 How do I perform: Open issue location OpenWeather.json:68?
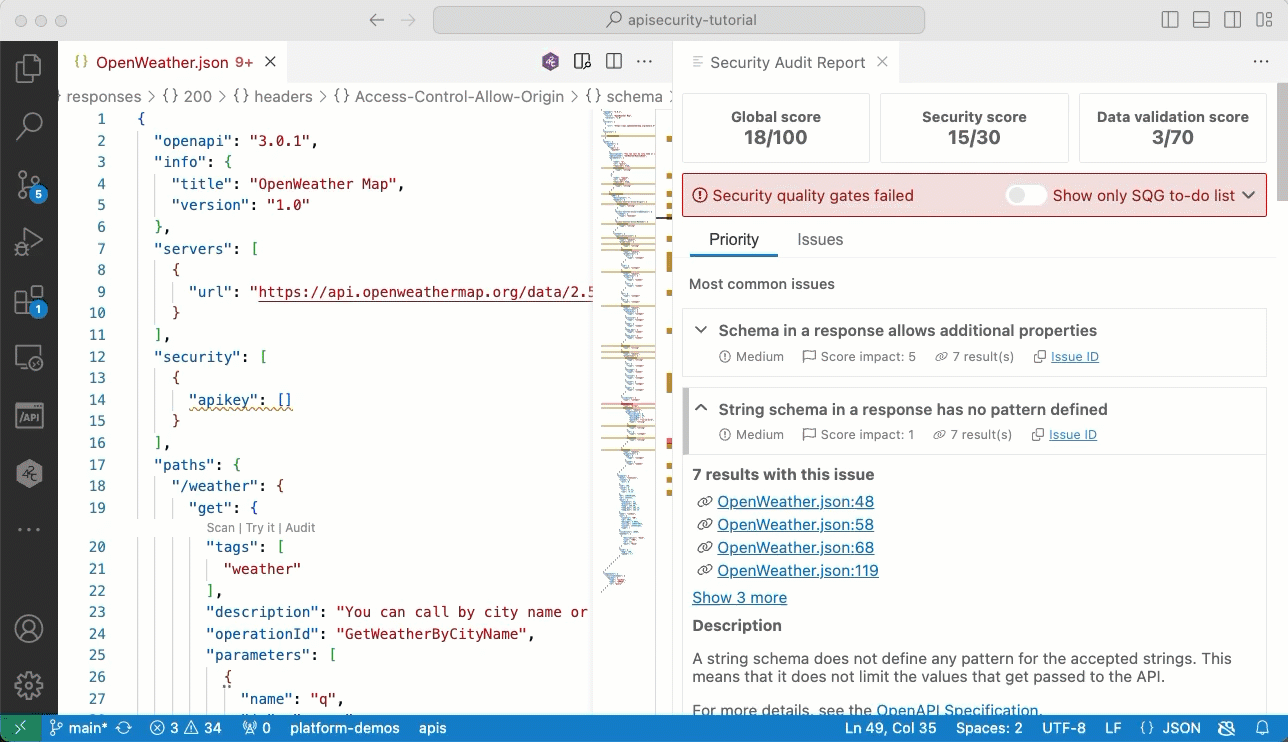click(795, 547)
